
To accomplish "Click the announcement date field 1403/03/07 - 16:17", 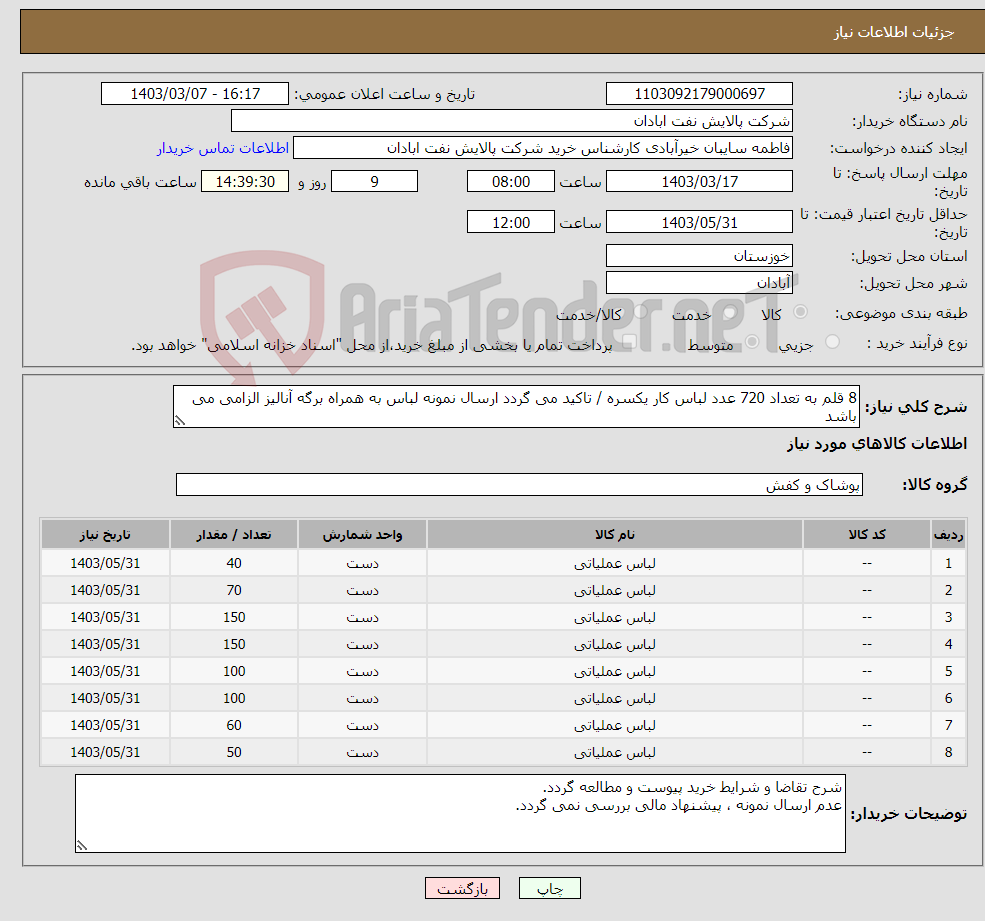I will [x=195, y=94].
